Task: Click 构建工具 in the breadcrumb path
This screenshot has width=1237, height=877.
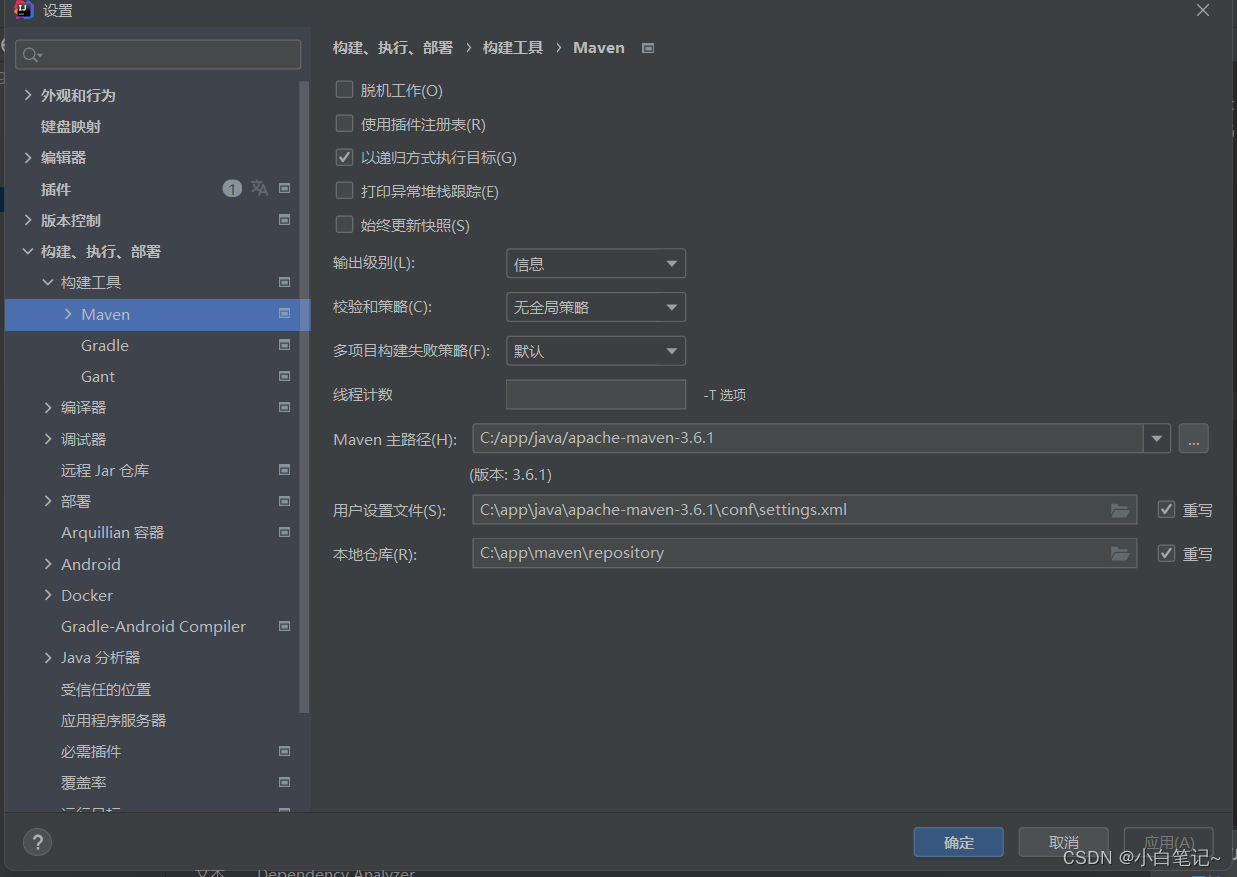Action: [x=513, y=47]
